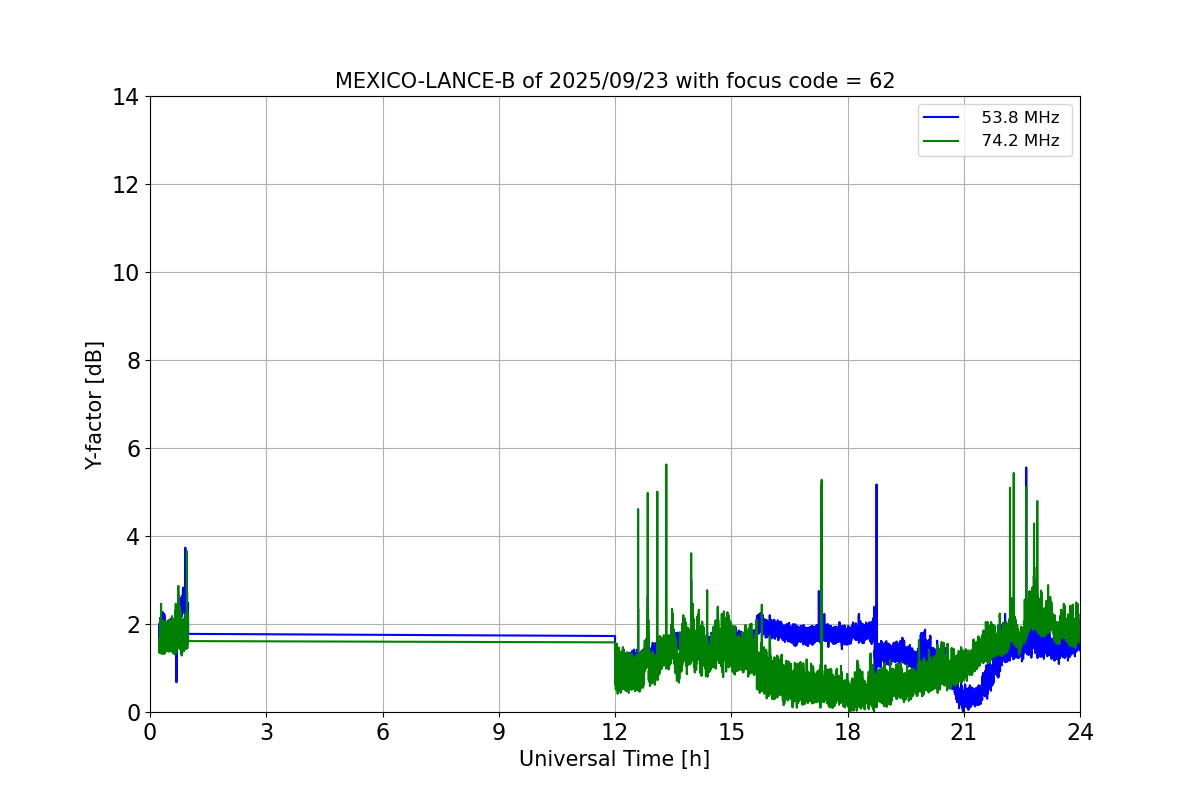Click the plot title MEXICO-LANCE-B of 2025/09/23
Viewport: 1200px width, 800px height.
click(615, 81)
